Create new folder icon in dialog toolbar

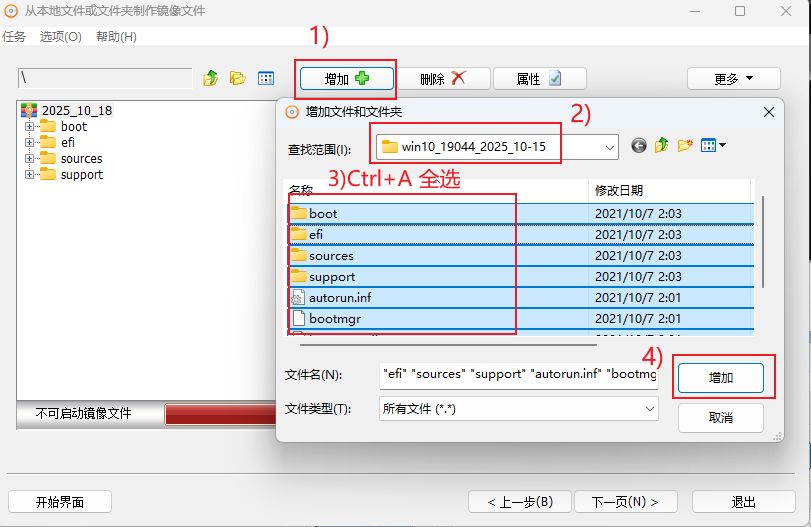tap(685, 146)
